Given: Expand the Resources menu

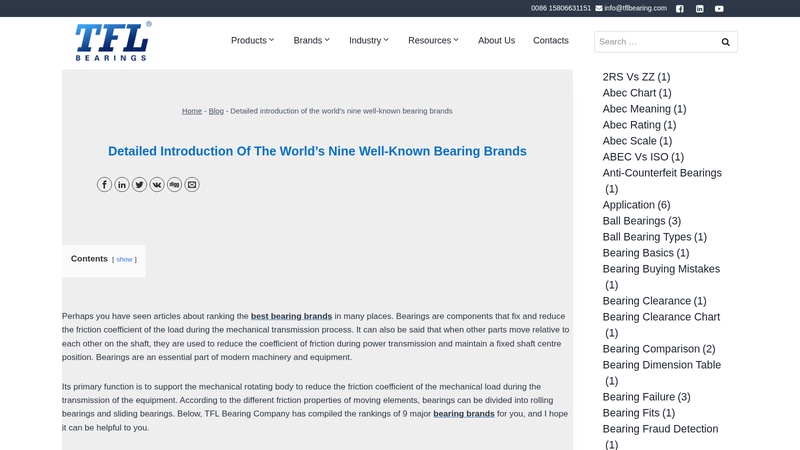Looking at the screenshot, I should point(433,40).
